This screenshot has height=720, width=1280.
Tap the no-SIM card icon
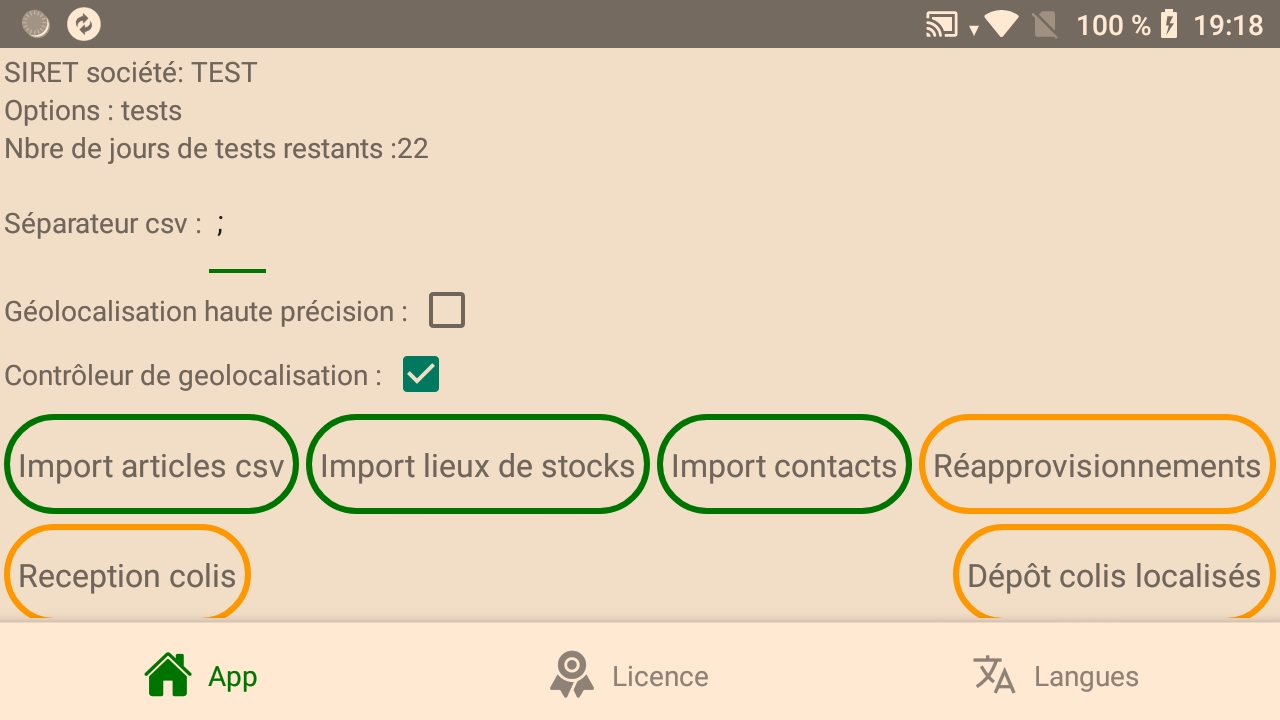[x=1045, y=24]
